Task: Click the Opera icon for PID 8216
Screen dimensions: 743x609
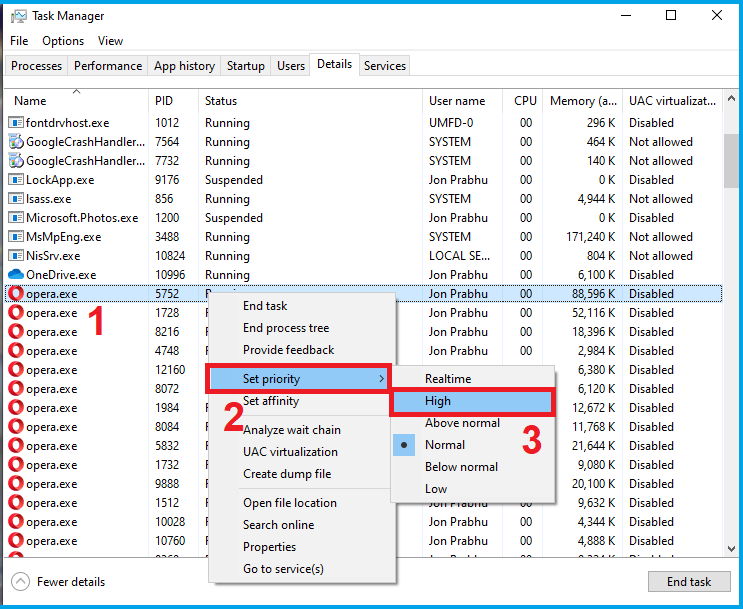Action: (16, 331)
